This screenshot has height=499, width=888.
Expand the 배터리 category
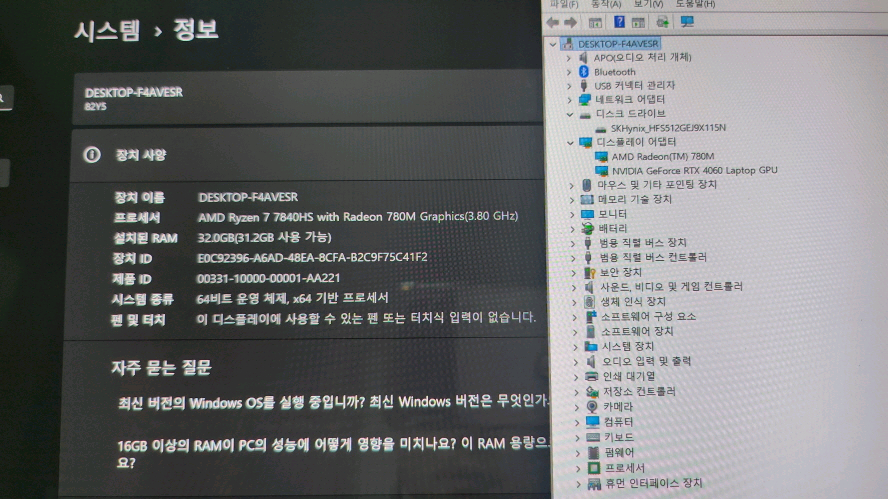point(572,229)
